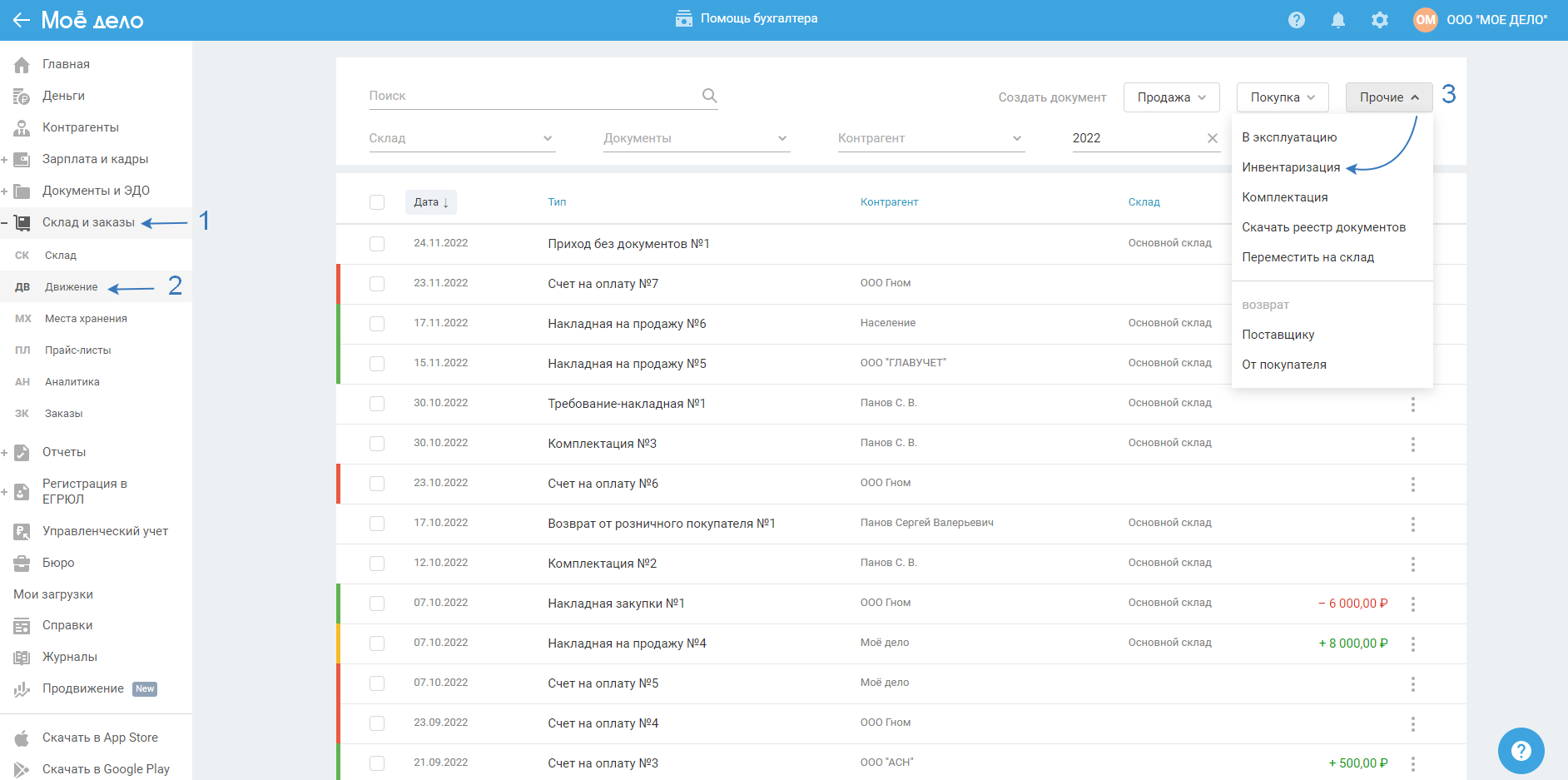The height and width of the screenshot is (780, 1568).
Task: Open settings via the gear icon
Action: click(x=1379, y=20)
